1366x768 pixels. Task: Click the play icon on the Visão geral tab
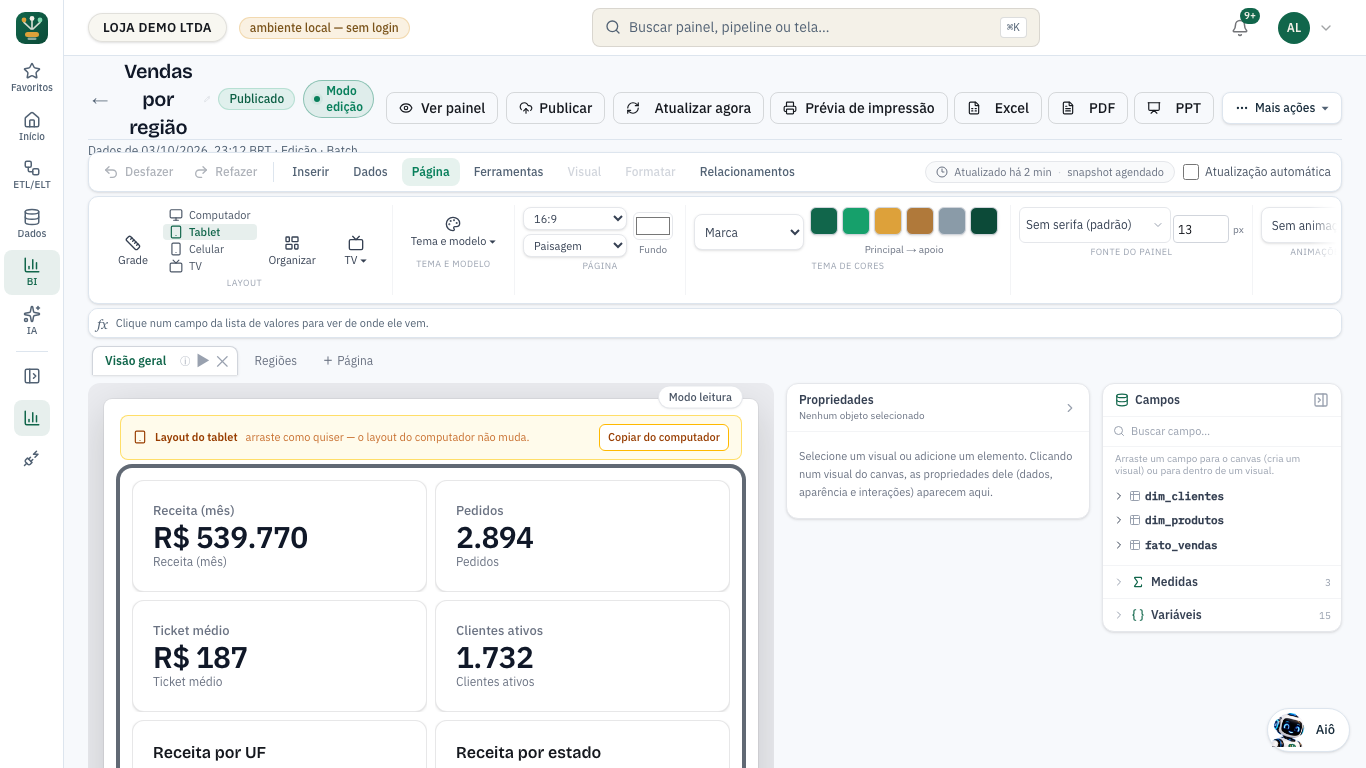(203, 361)
